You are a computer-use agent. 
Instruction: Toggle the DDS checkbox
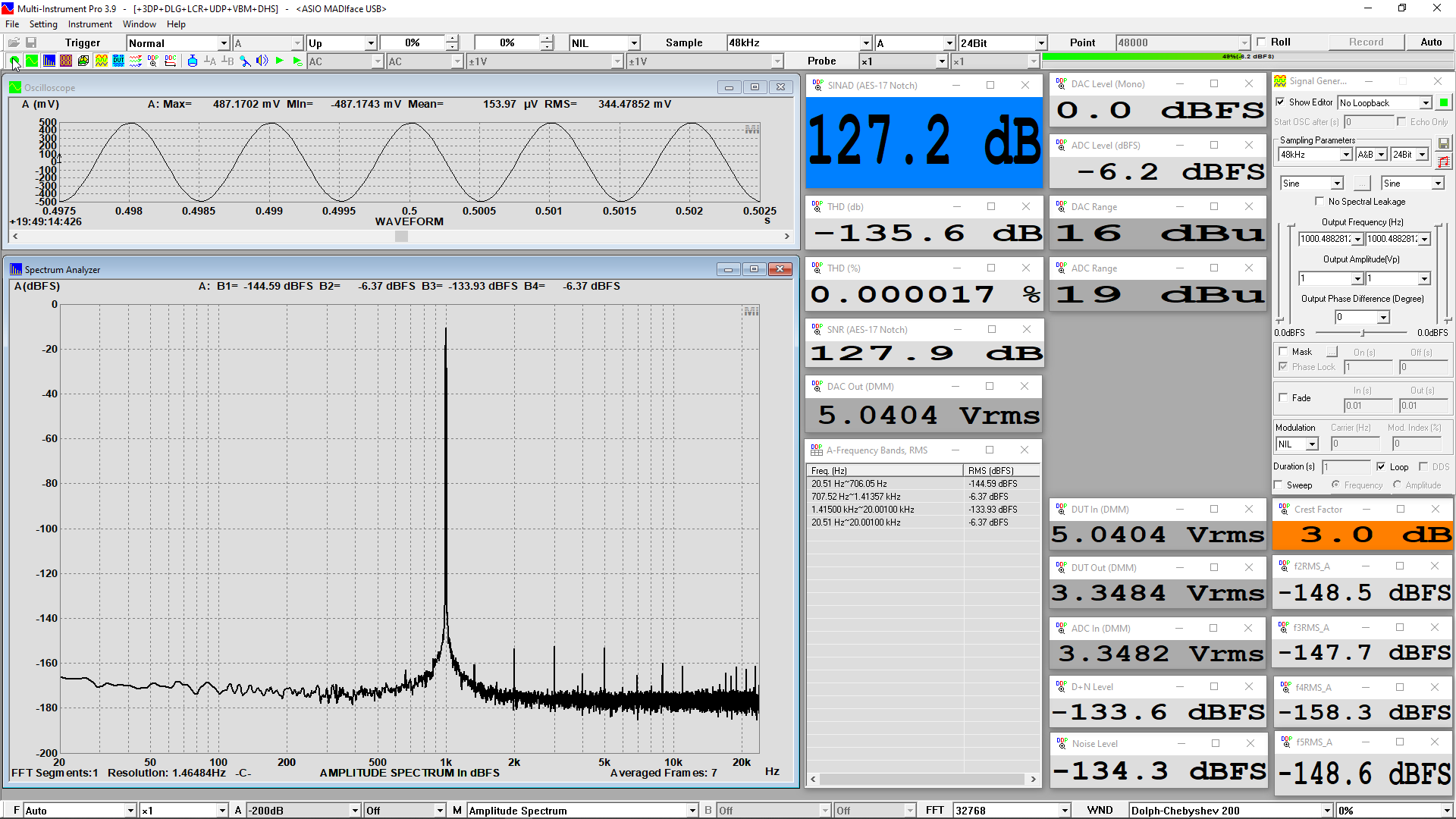pyautogui.click(x=1423, y=467)
